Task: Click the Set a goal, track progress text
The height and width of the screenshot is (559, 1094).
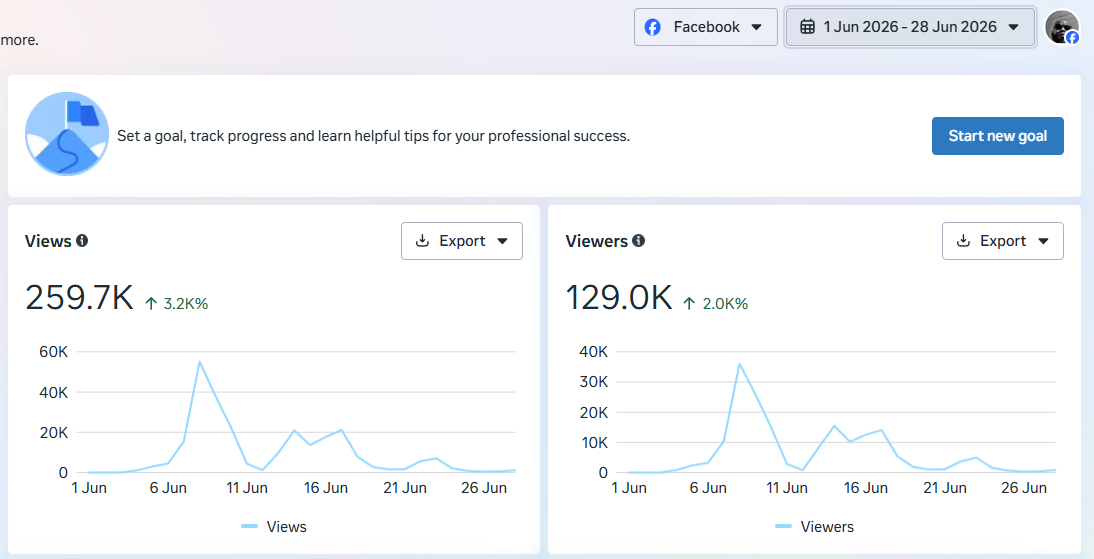Action: point(373,136)
